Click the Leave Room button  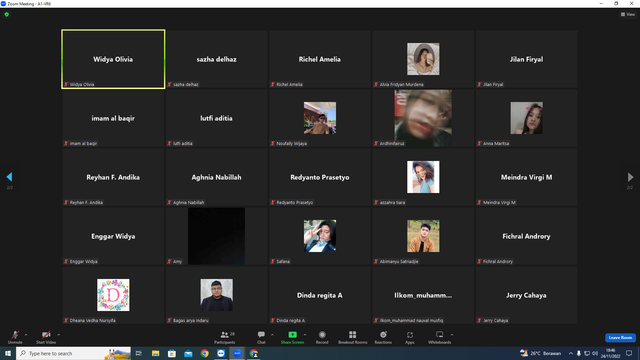(x=620, y=338)
